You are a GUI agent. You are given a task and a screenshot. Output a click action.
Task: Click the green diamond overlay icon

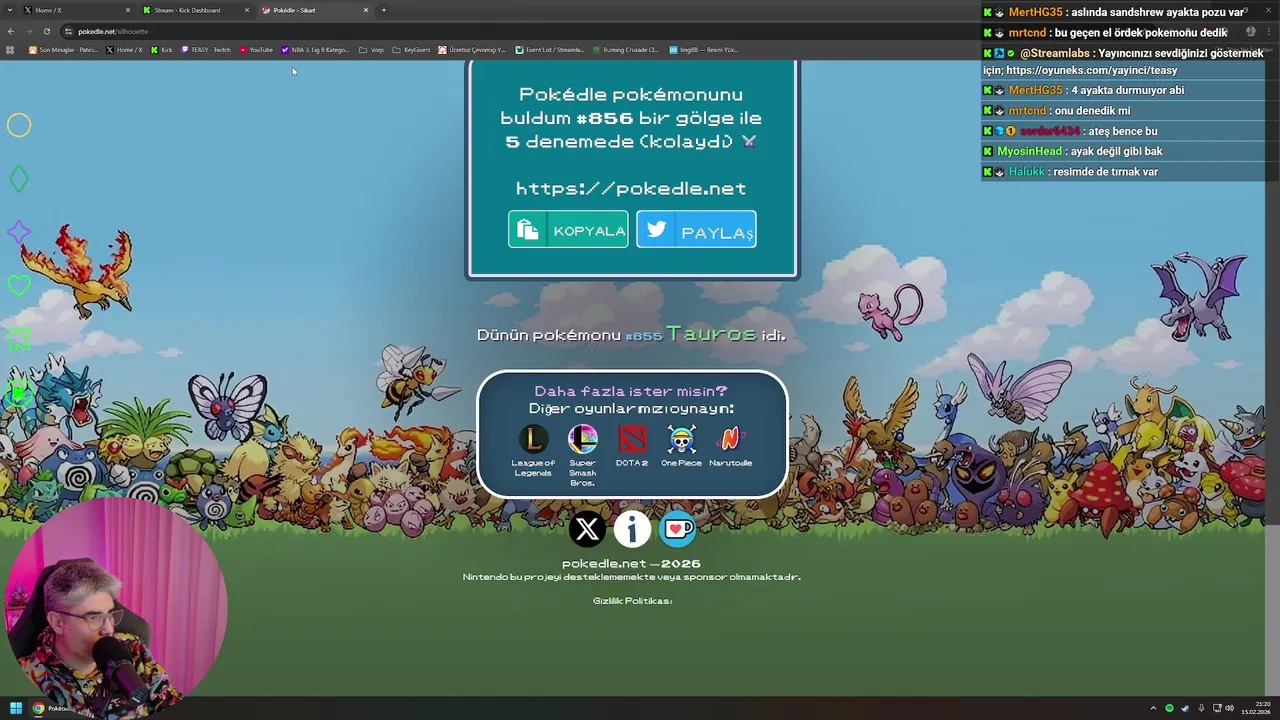[x=19, y=179]
